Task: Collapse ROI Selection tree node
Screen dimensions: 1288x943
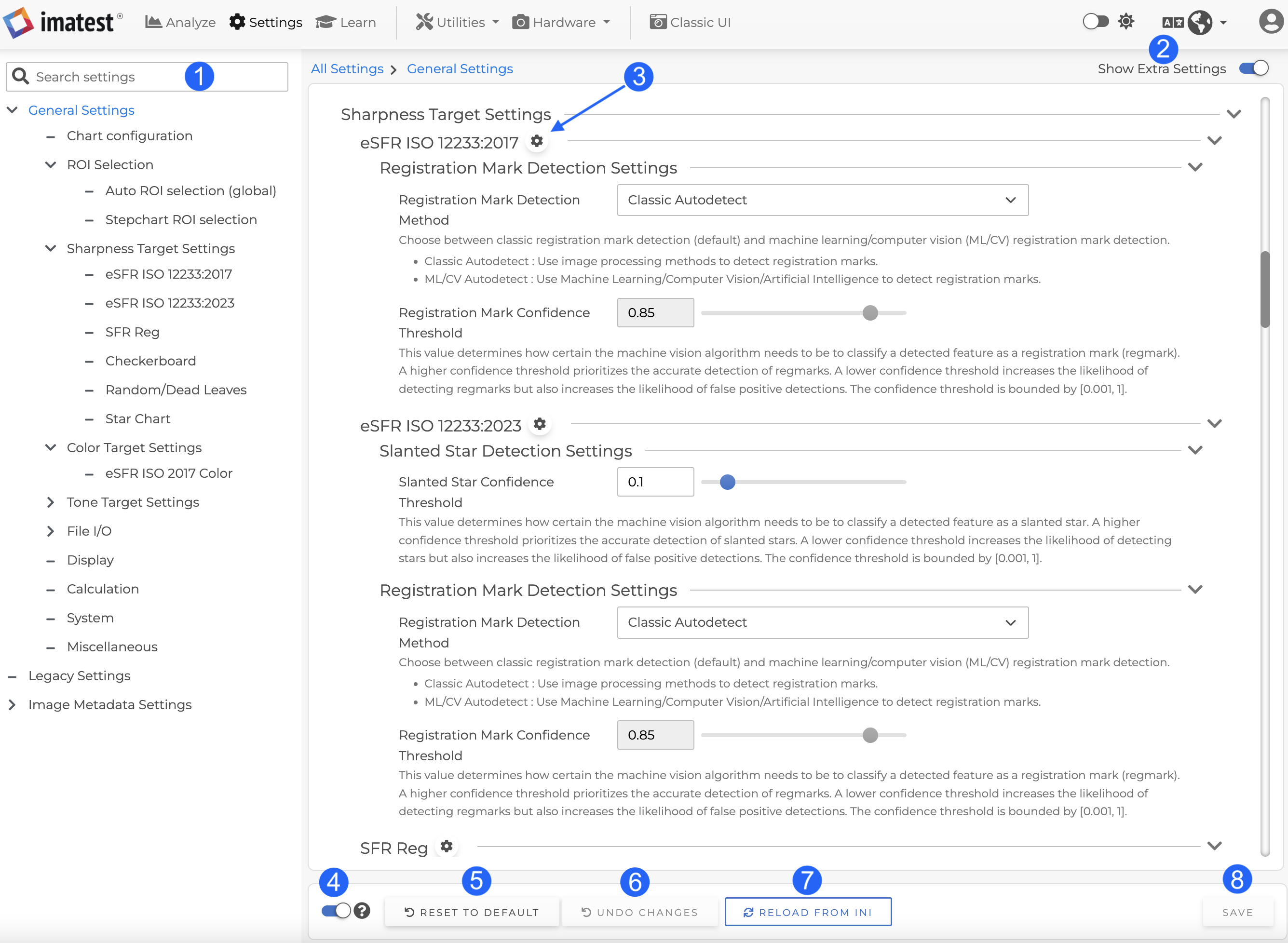Action: (x=50, y=164)
